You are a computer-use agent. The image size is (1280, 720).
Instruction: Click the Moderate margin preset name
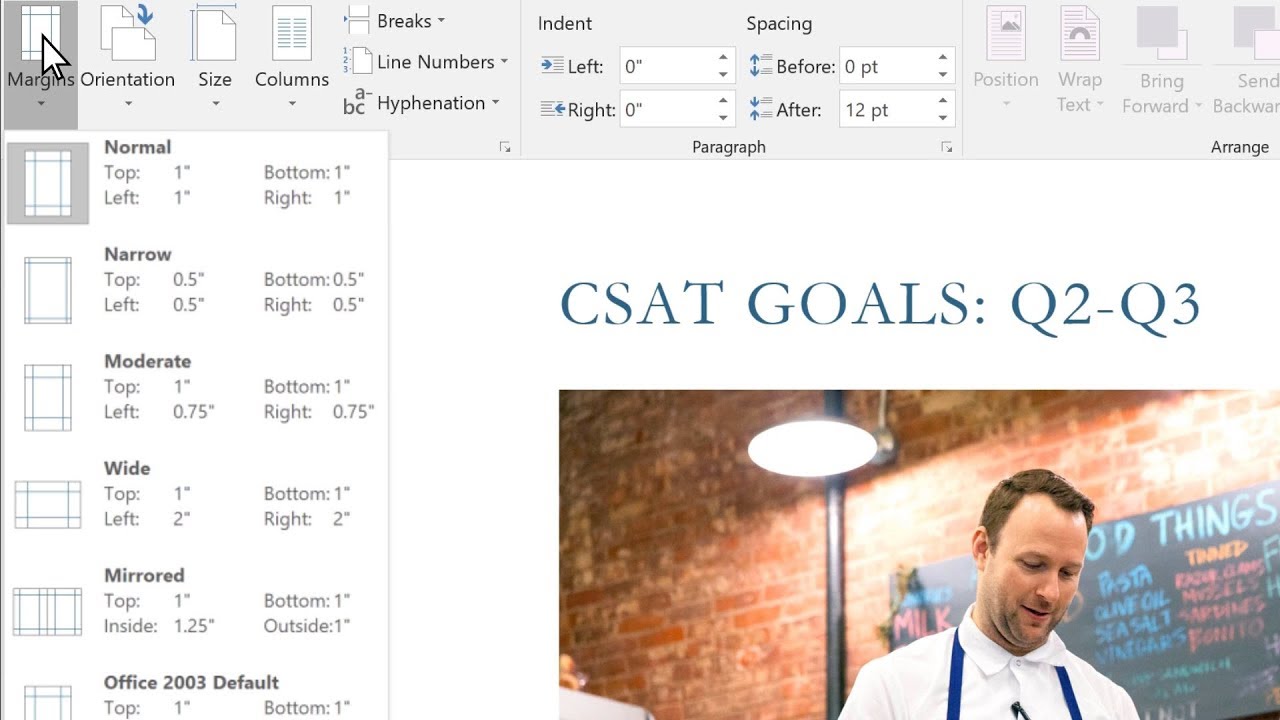pyautogui.click(x=147, y=361)
